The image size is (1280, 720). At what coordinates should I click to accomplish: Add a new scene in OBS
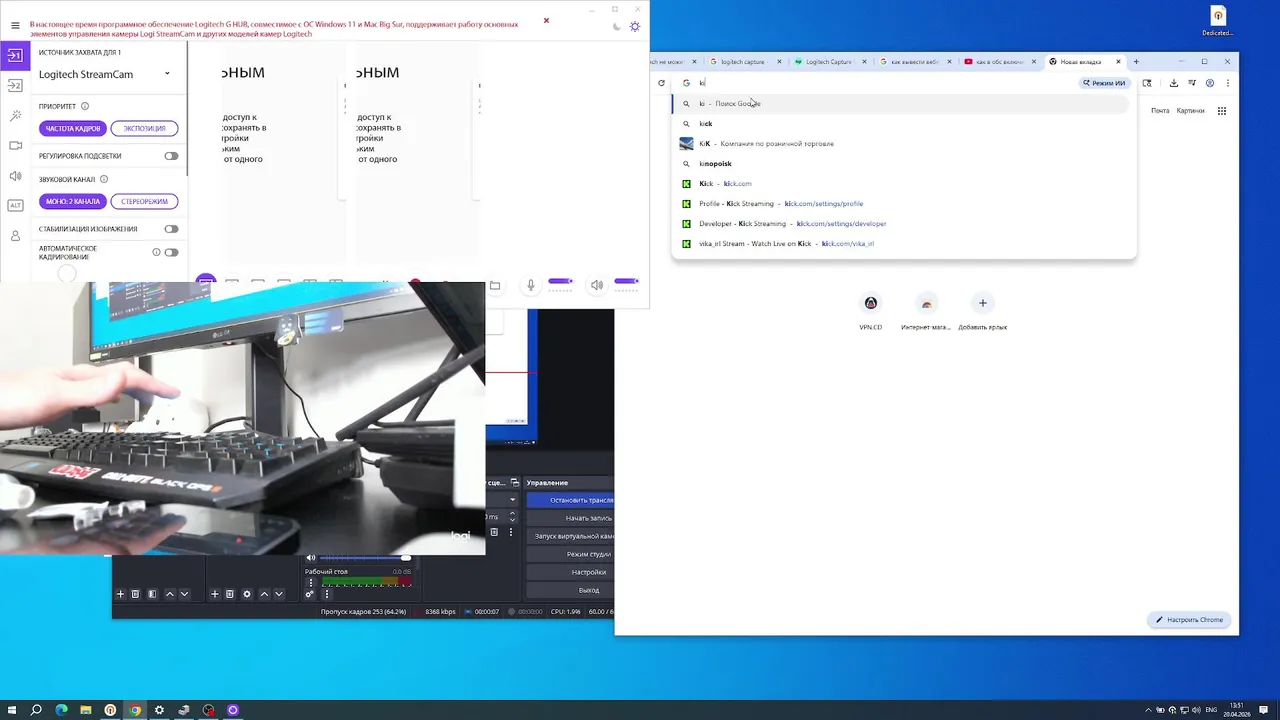[x=120, y=594]
